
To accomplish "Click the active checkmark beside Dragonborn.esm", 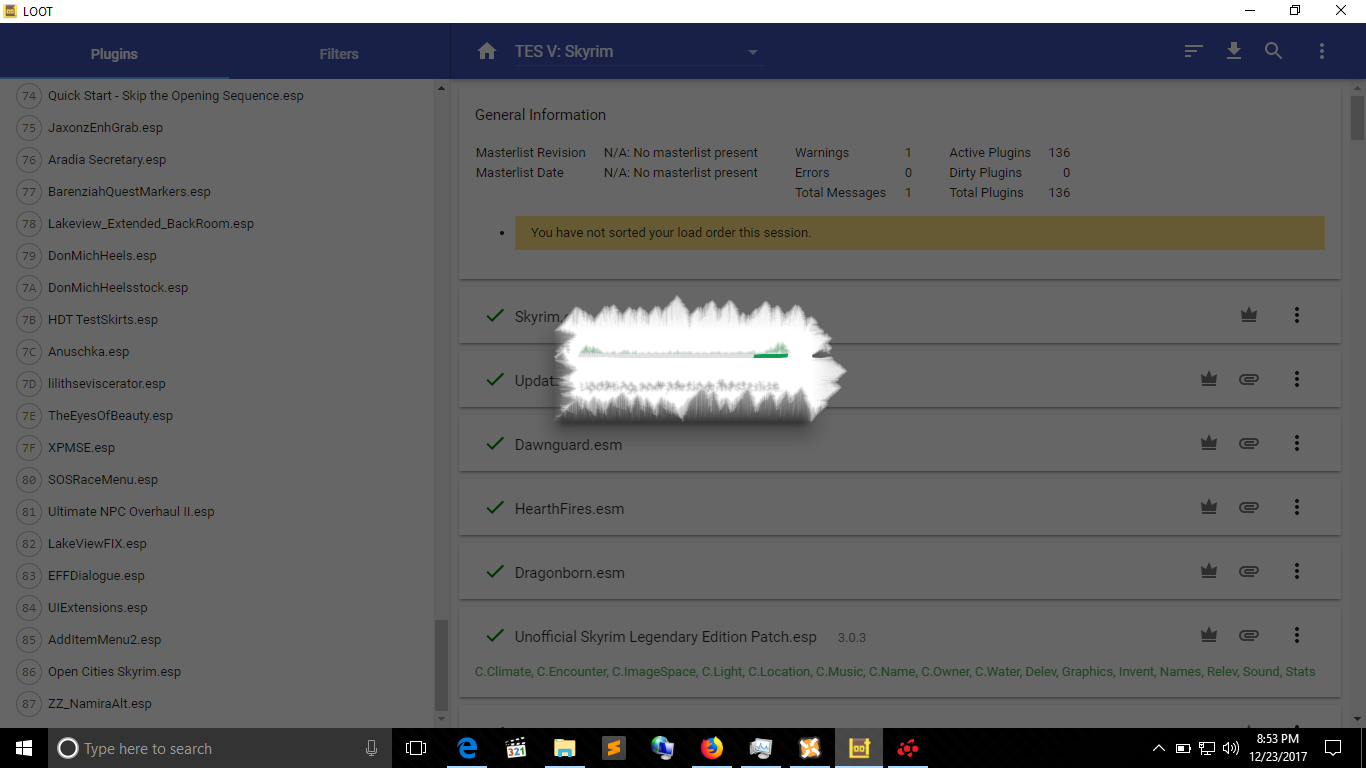I will pyautogui.click(x=494, y=571).
